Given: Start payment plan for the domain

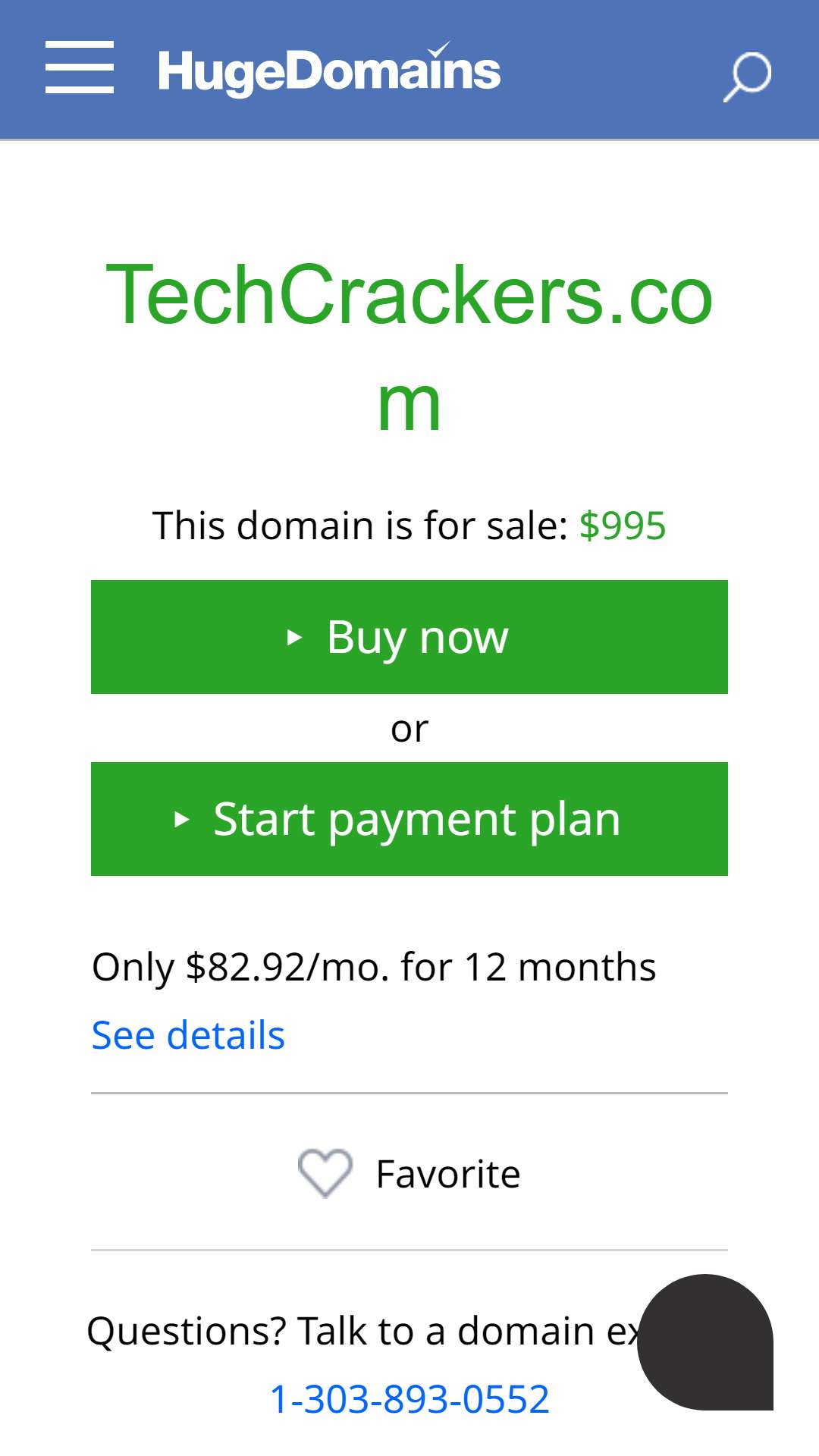Looking at the screenshot, I should point(409,819).
